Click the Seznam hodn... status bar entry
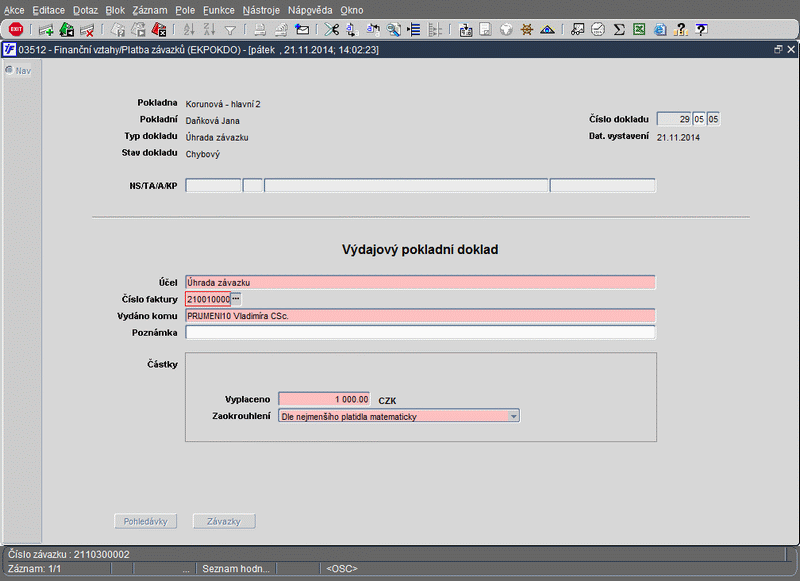The height and width of the screenshot is (581, 800). [x=236, y=568]
